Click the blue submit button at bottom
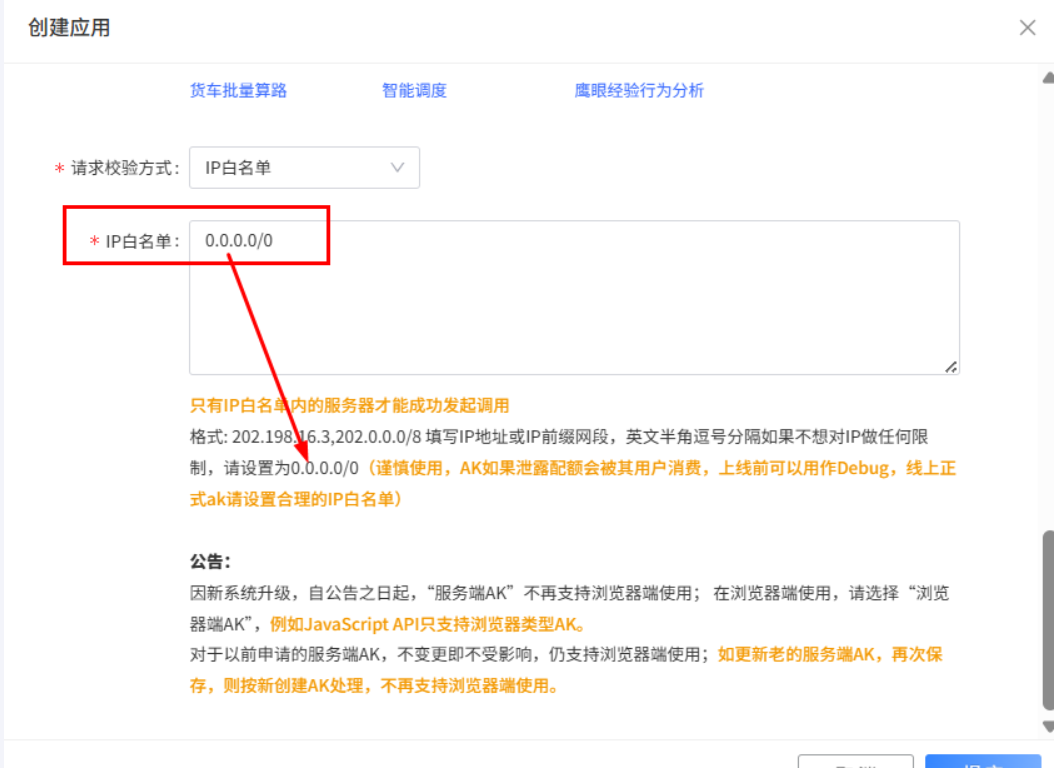The image size is (1054, 768). pyautogui.click(x=982, y=762)
